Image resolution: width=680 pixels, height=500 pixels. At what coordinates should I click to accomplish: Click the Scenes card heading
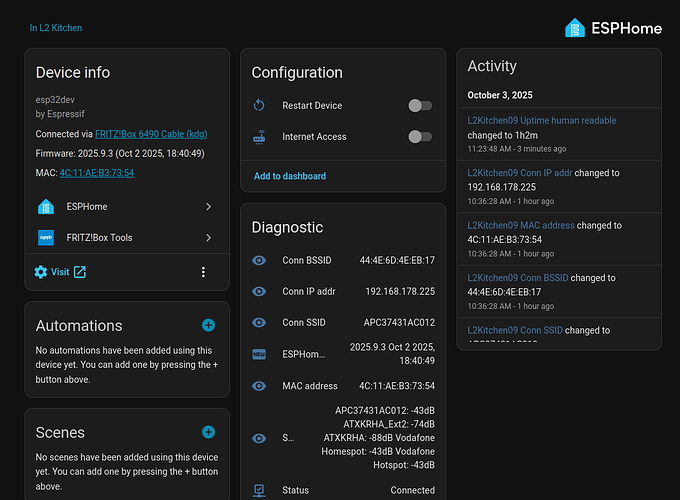(60, 433)
